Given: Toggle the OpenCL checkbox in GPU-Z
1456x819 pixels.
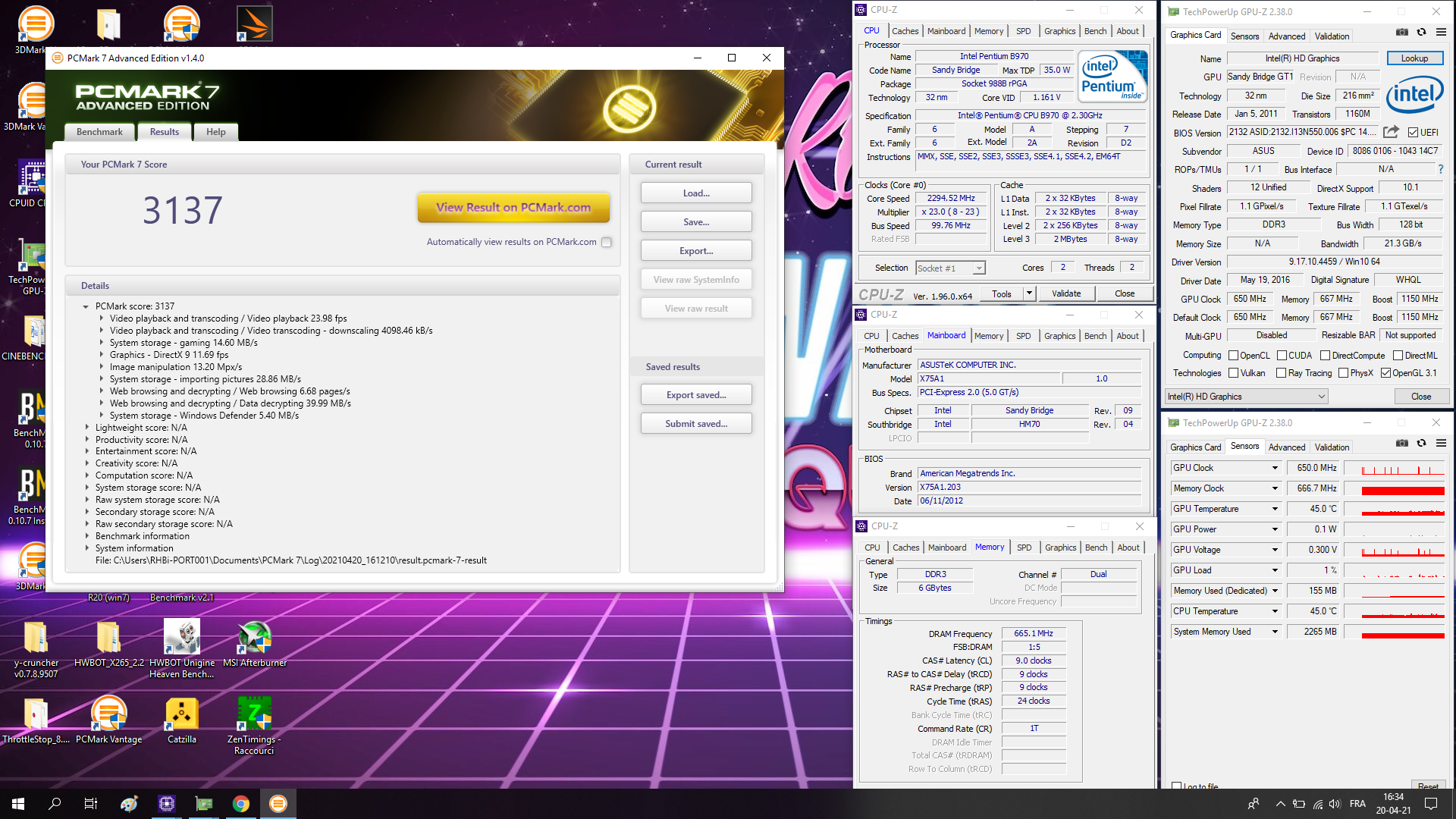Looking at the screenshot, I should click(1233, 356).
